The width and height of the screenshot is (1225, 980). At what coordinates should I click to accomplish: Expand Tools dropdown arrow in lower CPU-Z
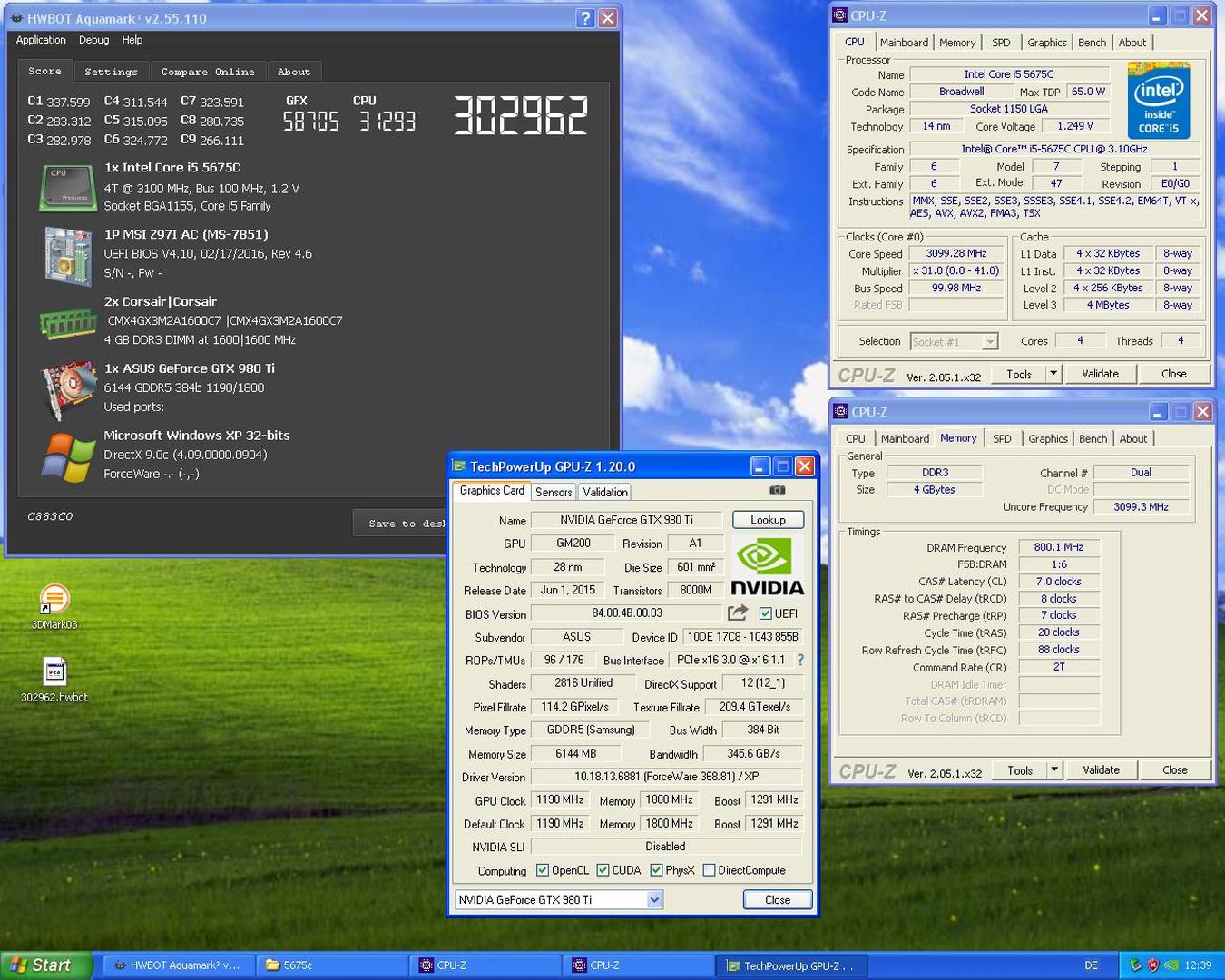[1054, 769]
